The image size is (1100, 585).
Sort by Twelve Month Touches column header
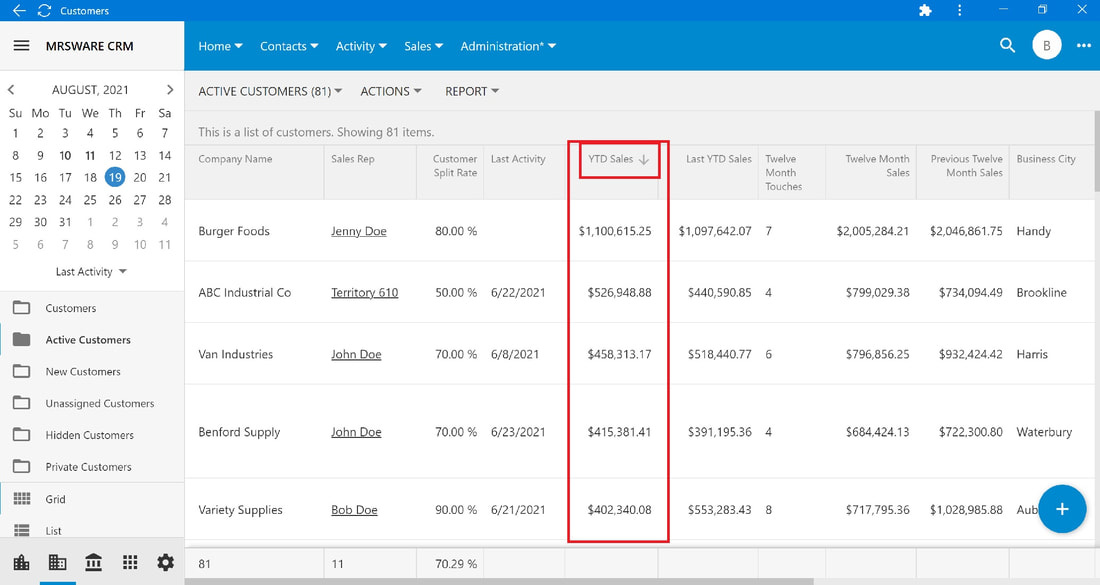click(784, 173)
